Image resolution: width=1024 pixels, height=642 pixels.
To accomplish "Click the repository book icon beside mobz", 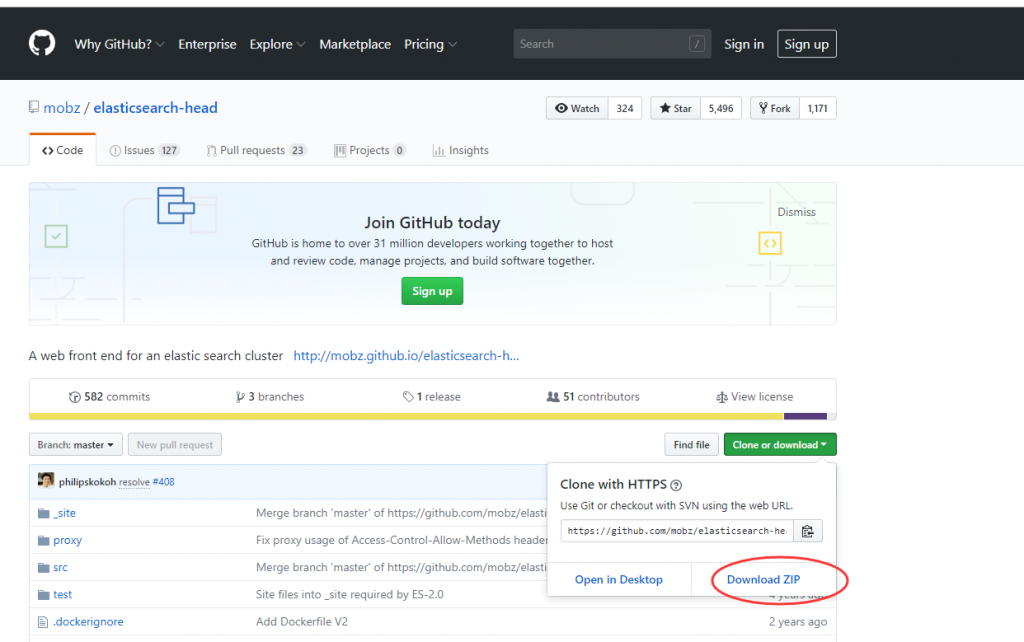I will point(34,107).
